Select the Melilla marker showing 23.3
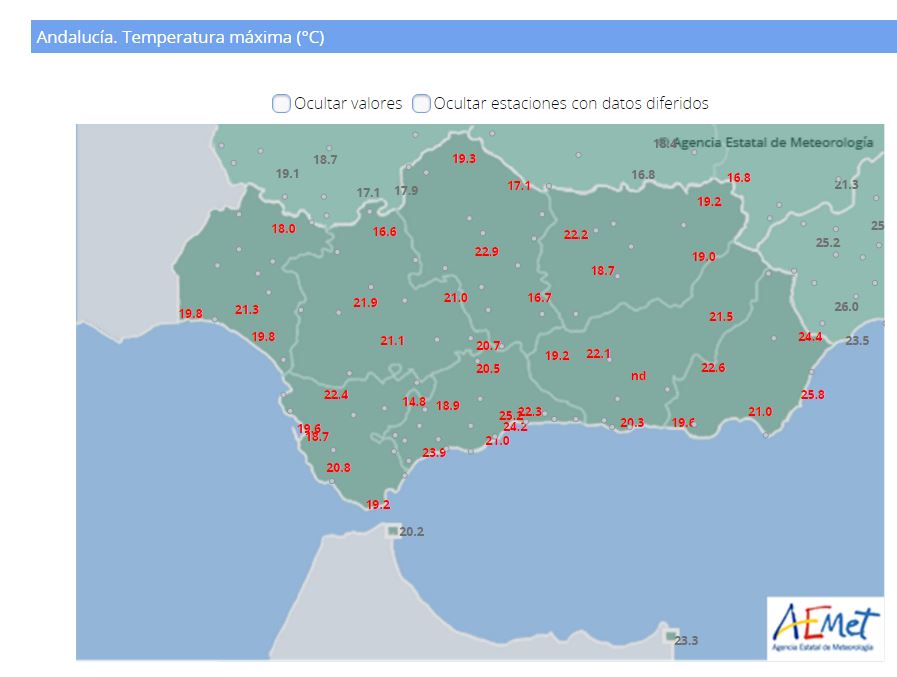 coord(670,637)
